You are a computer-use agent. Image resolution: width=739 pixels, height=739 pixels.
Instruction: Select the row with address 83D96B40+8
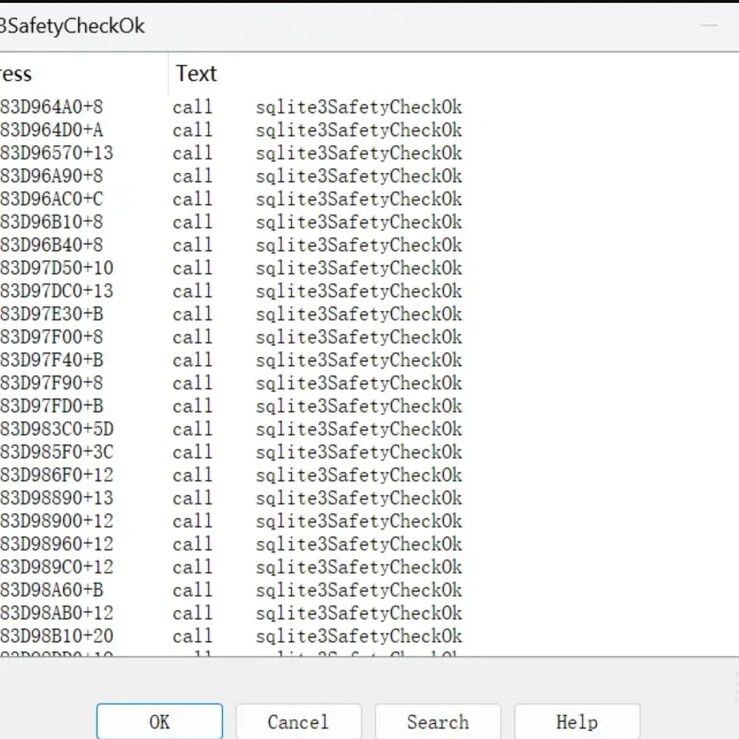coord(370,245)
